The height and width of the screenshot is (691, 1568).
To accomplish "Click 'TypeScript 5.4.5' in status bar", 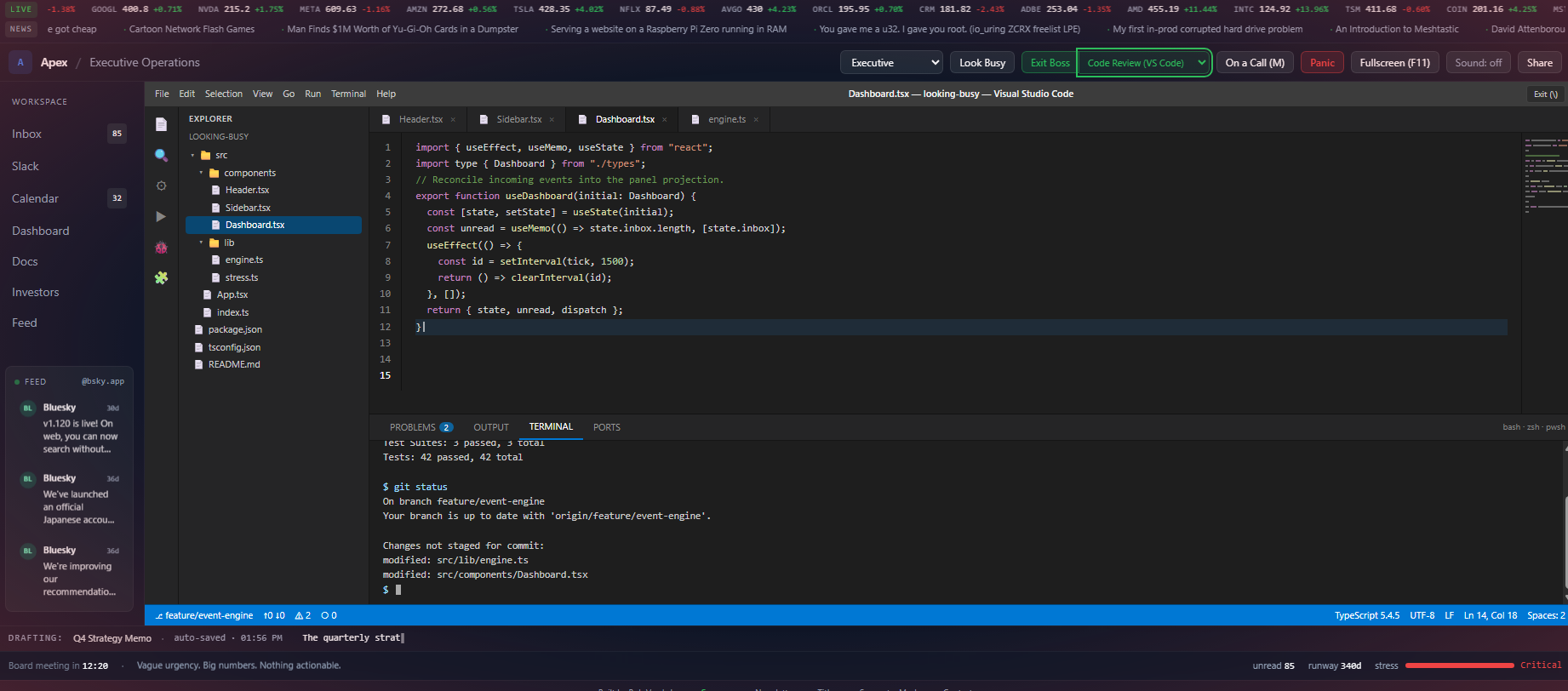I will (x=1366, y=615).
